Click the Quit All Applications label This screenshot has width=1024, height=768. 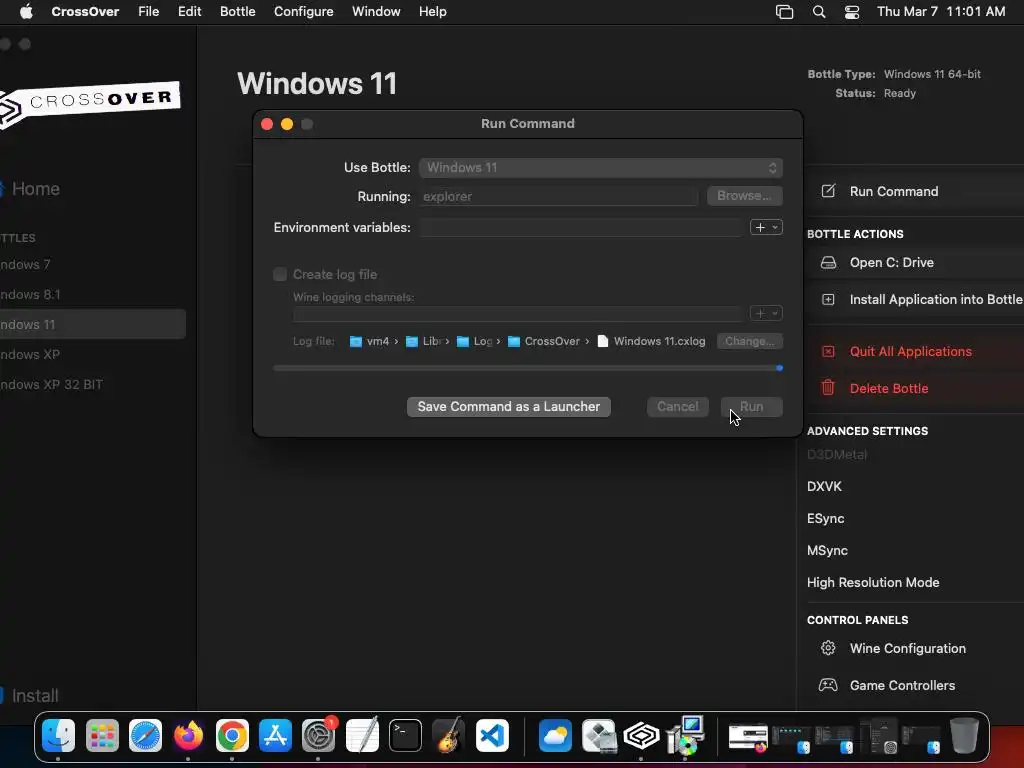910,351
